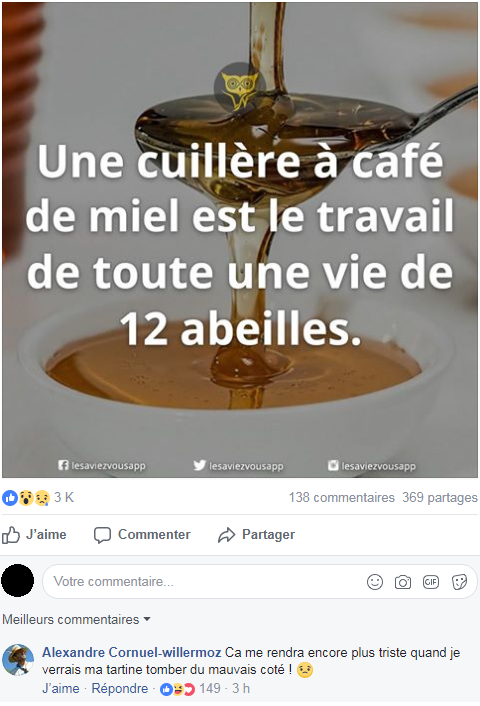Like Alexandre's comment with J'aime
Image resolution: width=480 pixels, height=706 pixels.
[x=61, y=689]
